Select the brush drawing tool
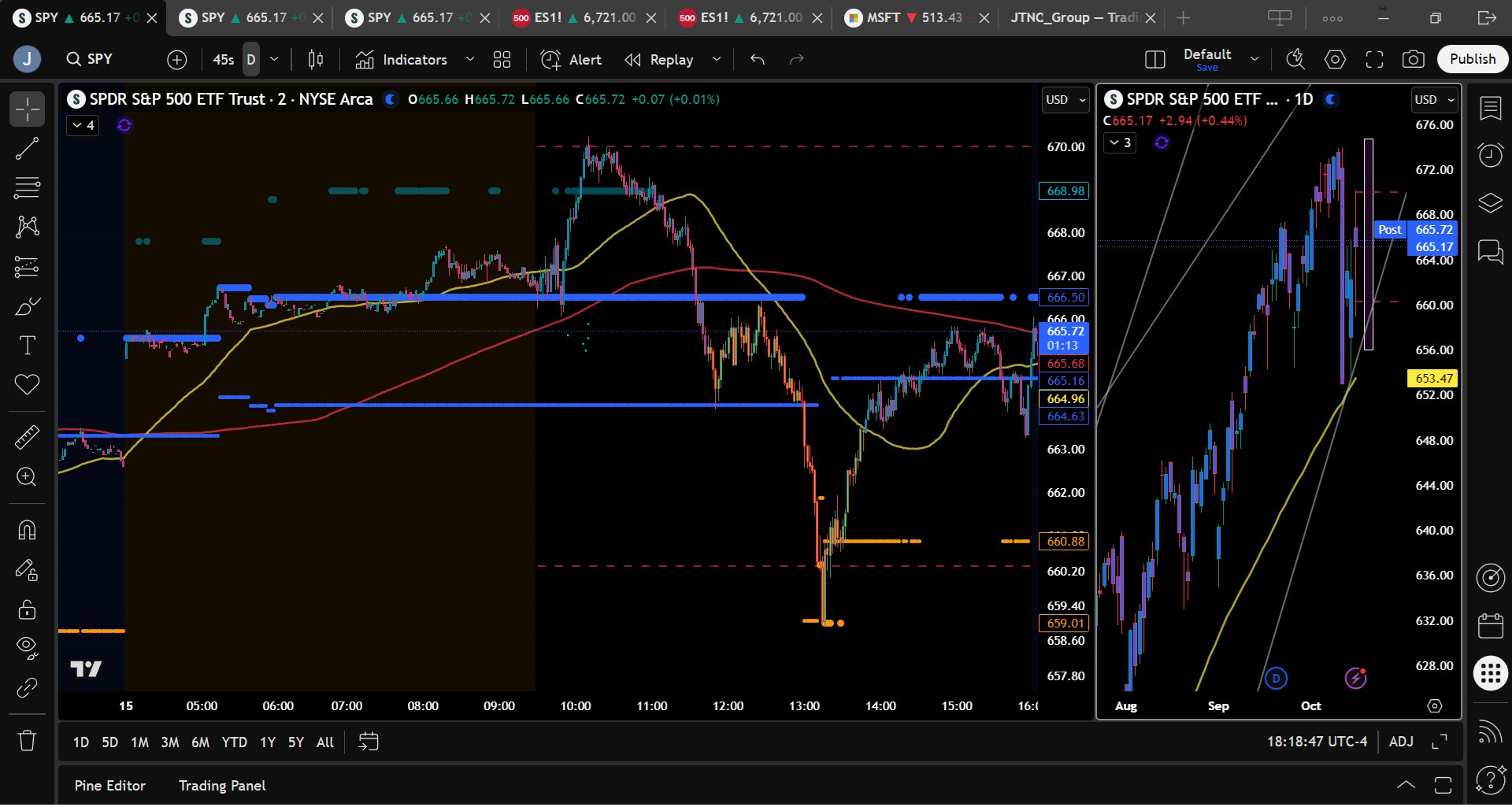This screenshot has height=807, width=1512. point(27,306)
